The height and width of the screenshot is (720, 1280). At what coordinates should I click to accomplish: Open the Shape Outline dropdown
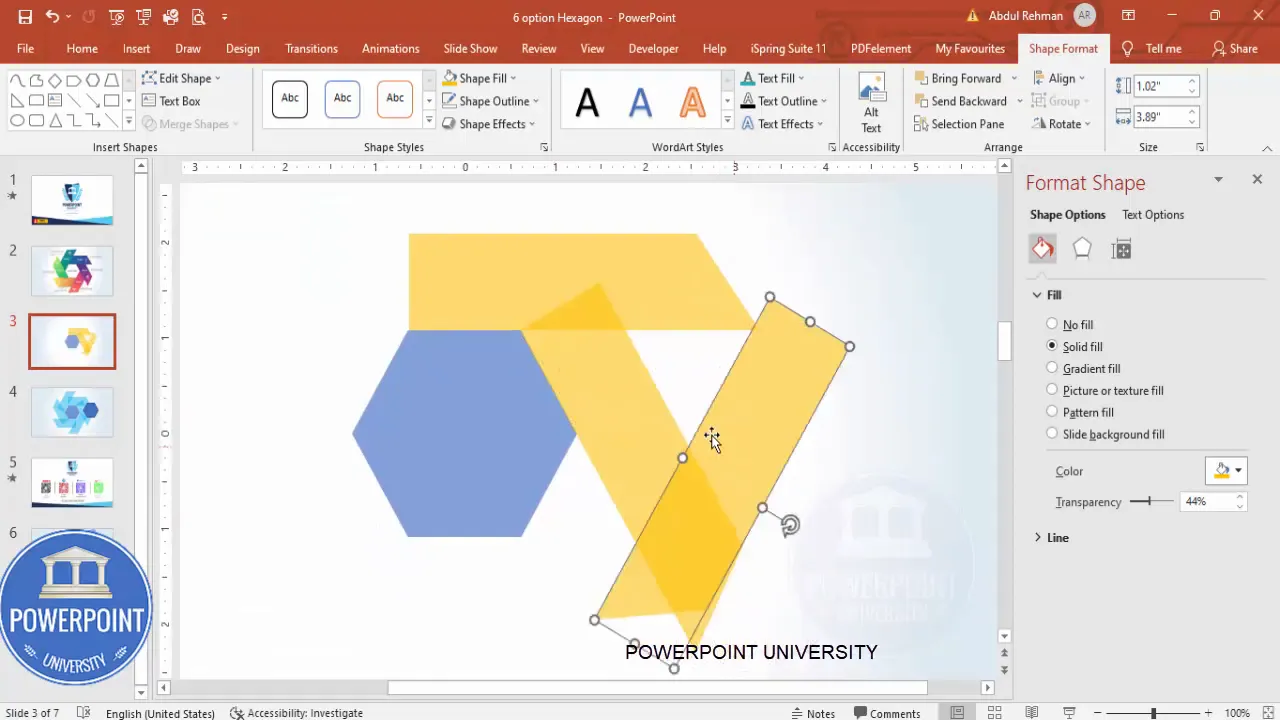coord(491,101)
